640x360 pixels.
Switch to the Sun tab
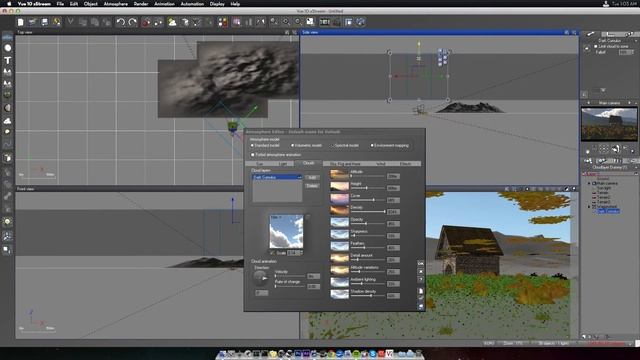click(x=259, y=164)
